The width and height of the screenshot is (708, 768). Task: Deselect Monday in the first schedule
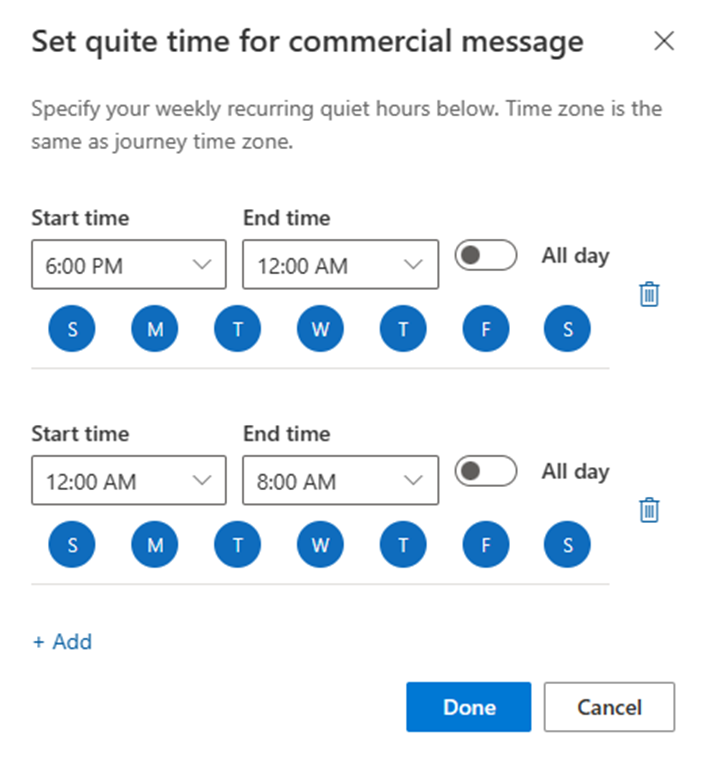[155, 329]
